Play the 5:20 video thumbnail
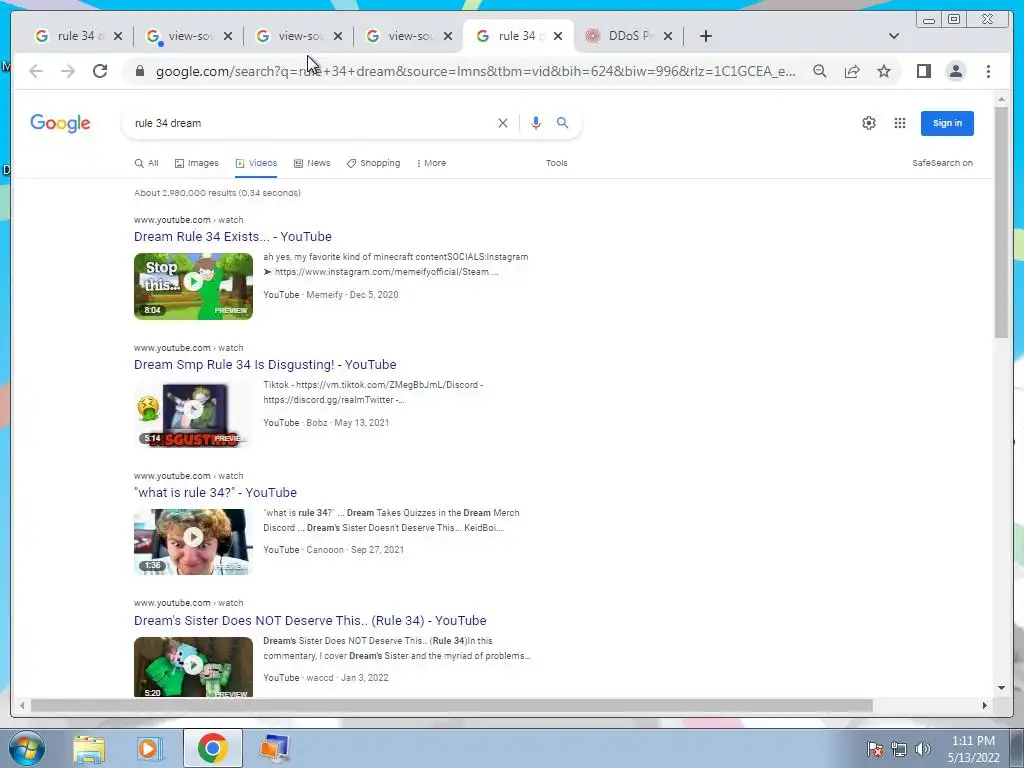 click(x=193, y=667)
